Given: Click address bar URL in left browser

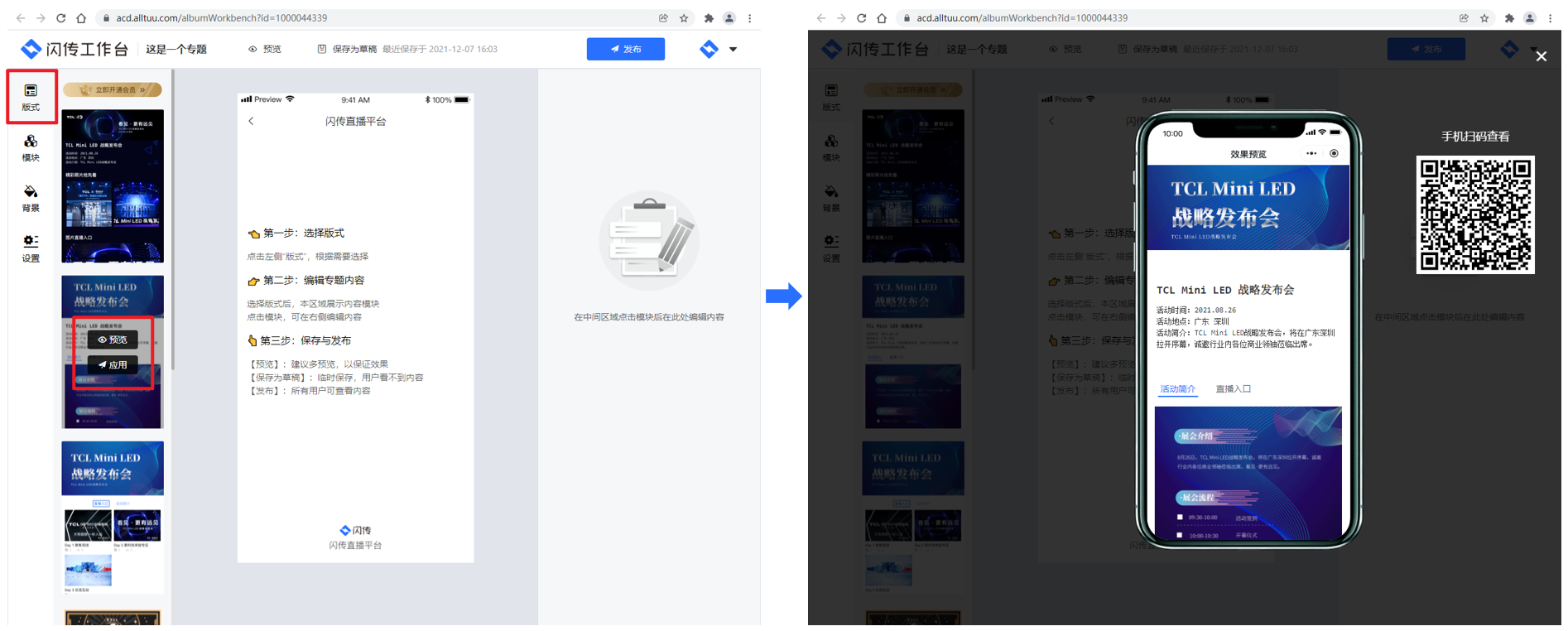Looking at the screenshot, I should pos(221,17).
